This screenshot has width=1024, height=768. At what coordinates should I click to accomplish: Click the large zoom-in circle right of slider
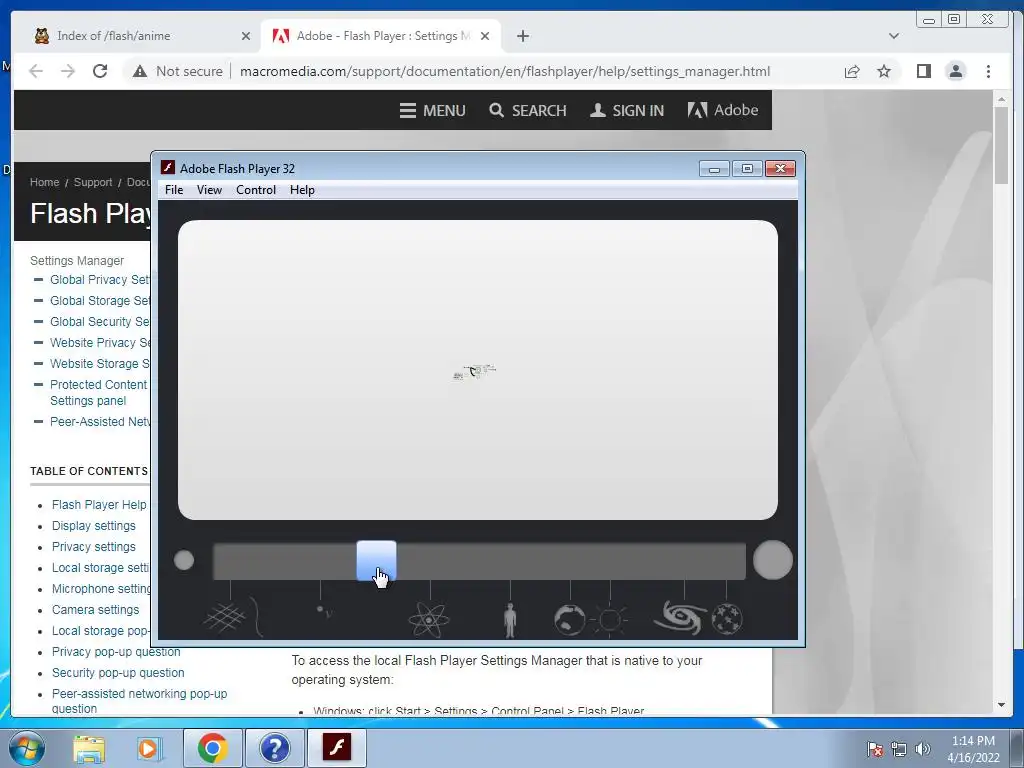coord(773,560)
